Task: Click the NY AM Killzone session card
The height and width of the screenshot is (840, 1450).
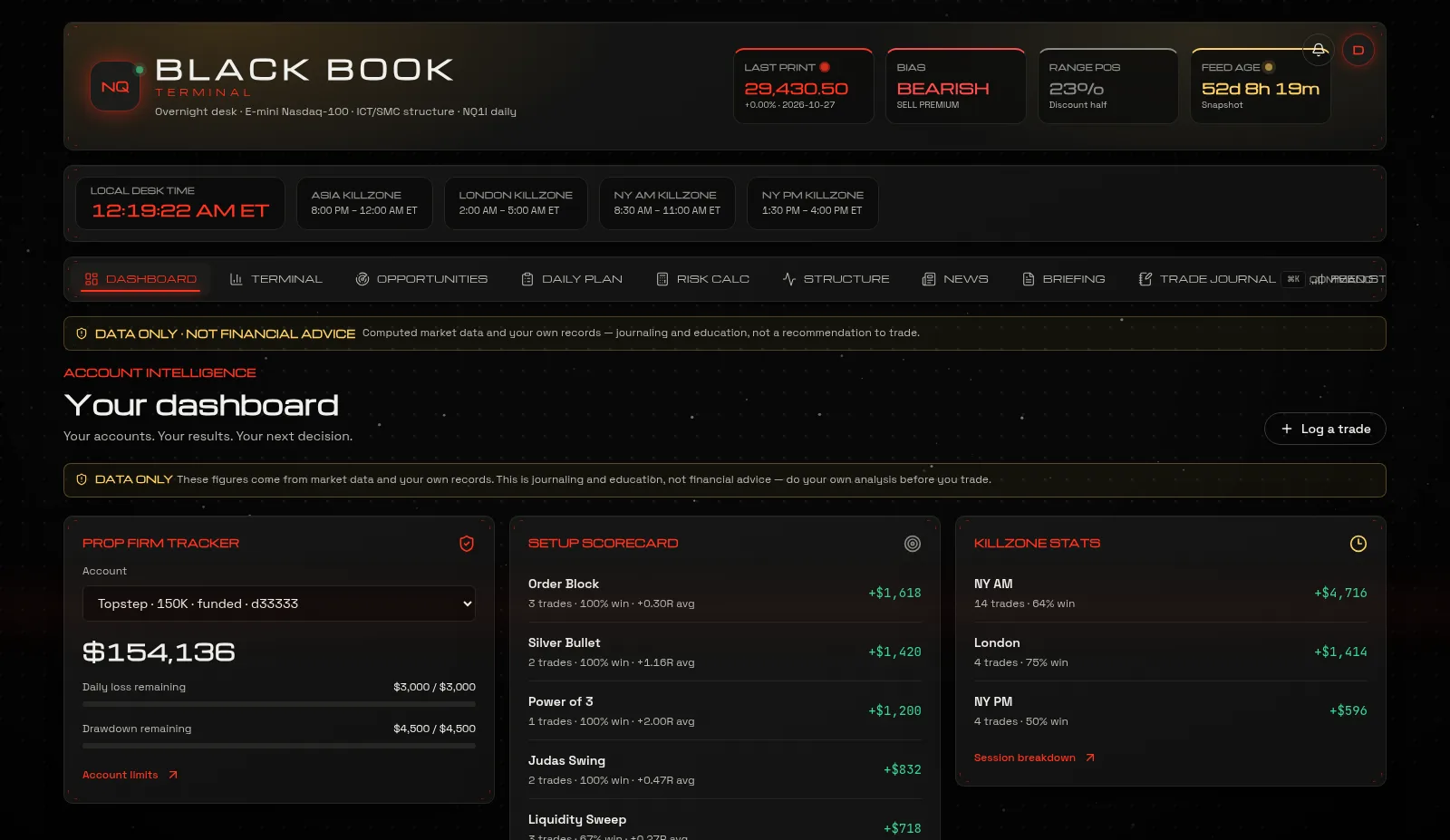Action: 667,203
